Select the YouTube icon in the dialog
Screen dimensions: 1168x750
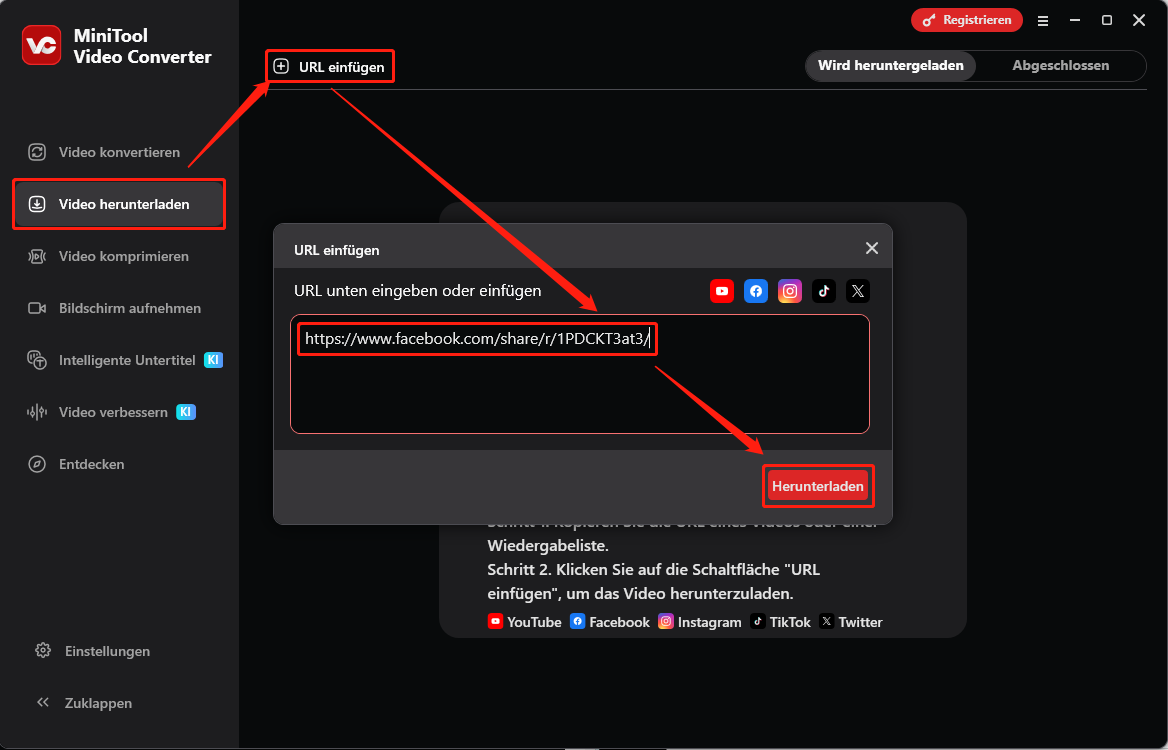click(722, 291)
